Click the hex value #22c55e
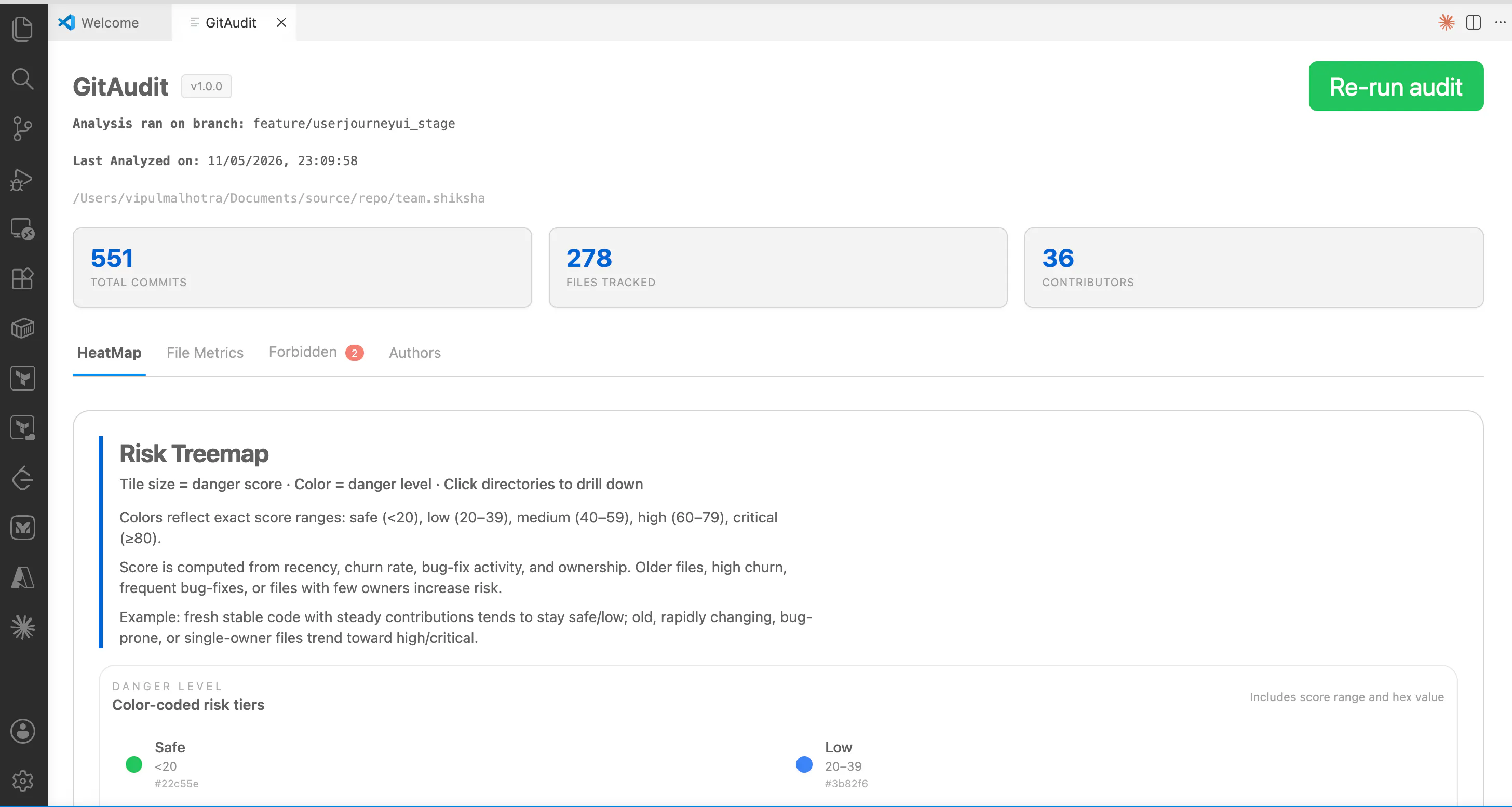 (176, 784)
